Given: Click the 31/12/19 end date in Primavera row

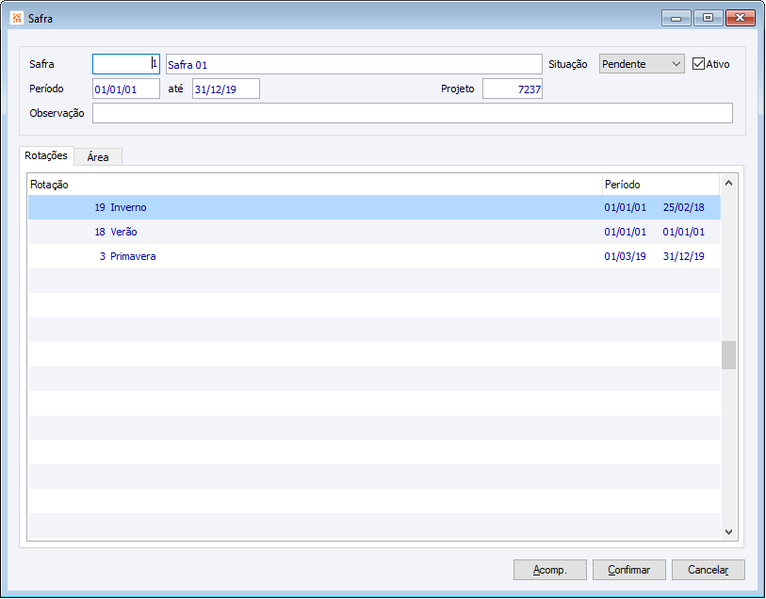Looking at the screenshot, I should point(683,256).
